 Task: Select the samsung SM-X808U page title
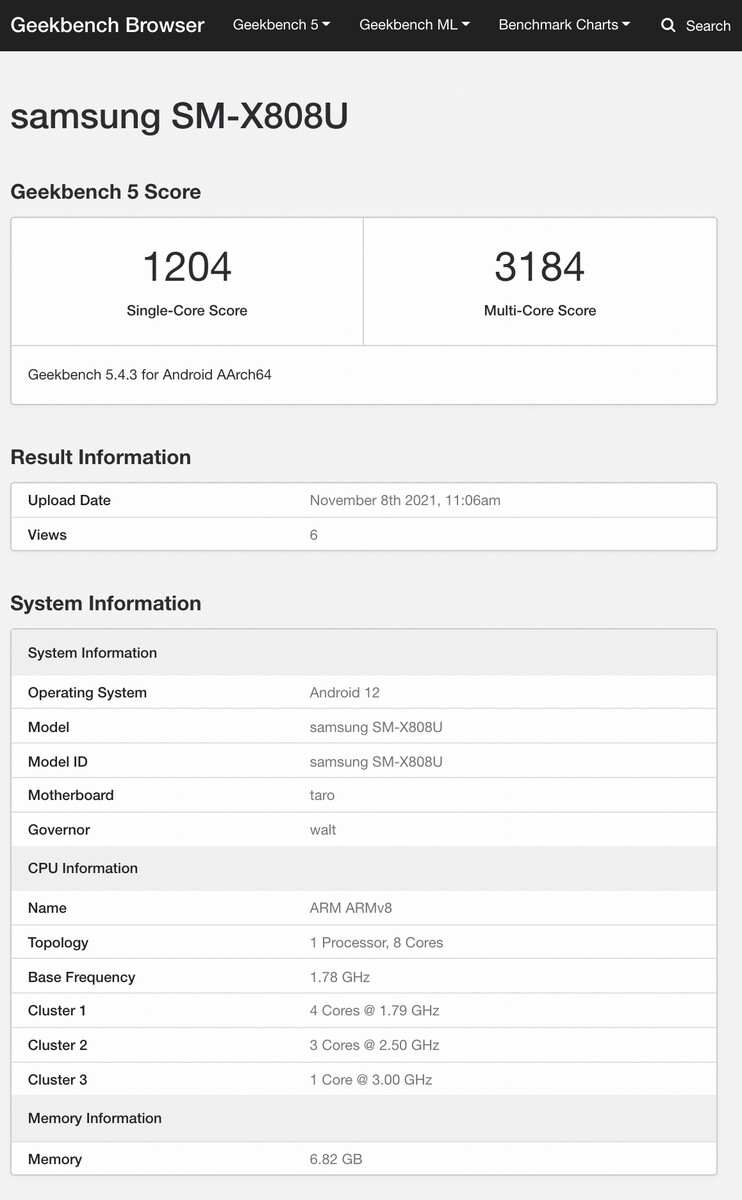click(179, 116)
